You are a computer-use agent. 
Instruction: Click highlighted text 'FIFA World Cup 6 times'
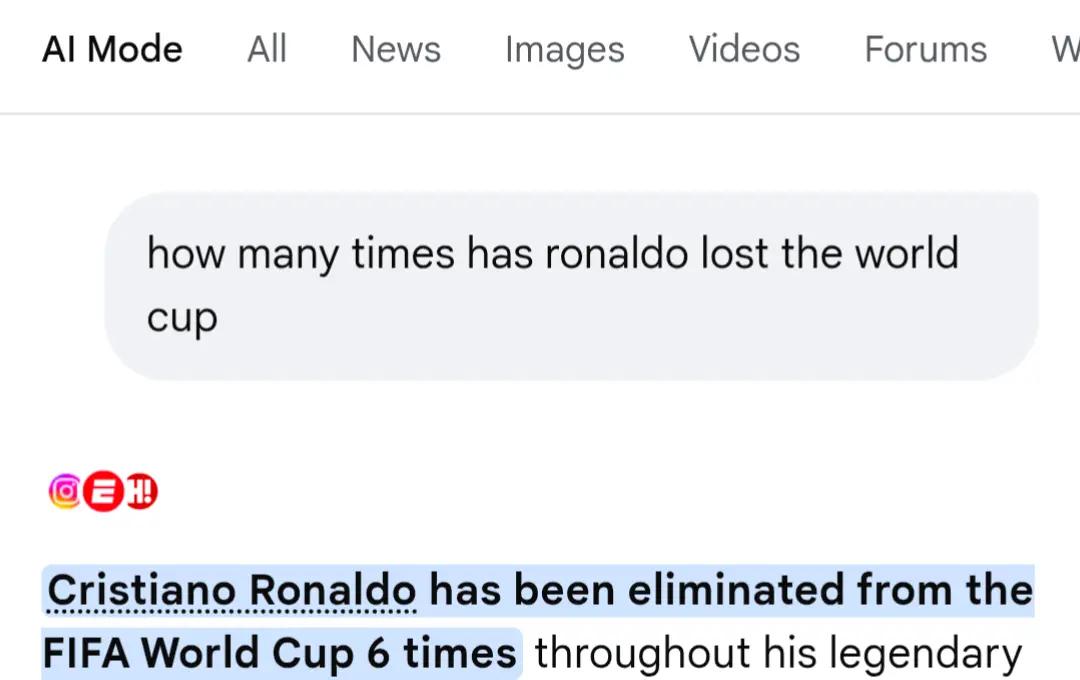(280, 652)
